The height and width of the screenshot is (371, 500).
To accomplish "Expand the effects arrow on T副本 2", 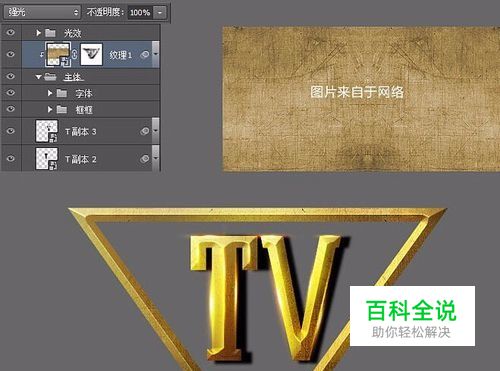I will pyautogui.click(x=156, y=157).
